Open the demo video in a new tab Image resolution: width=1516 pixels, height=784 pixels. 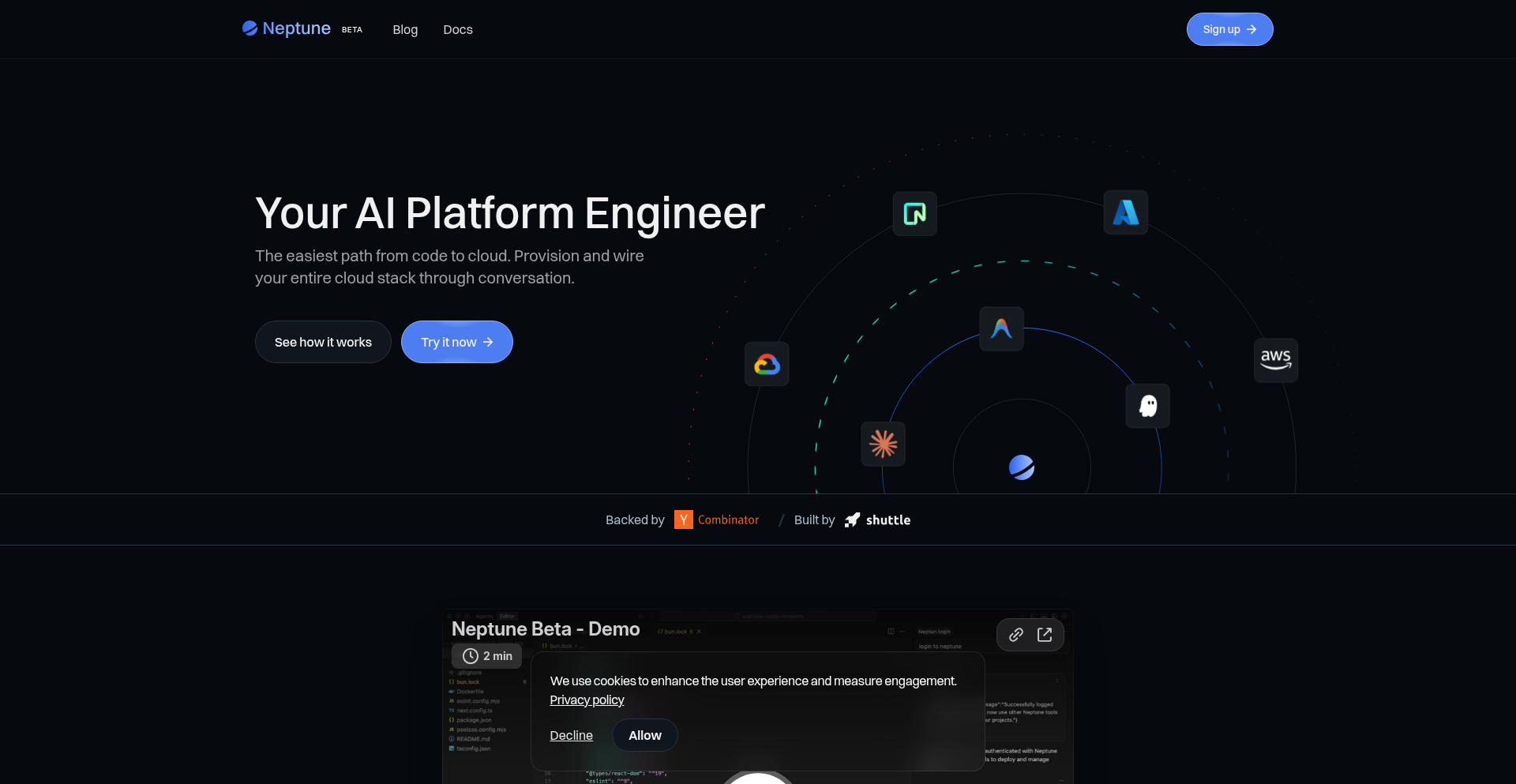point(1045,635)
